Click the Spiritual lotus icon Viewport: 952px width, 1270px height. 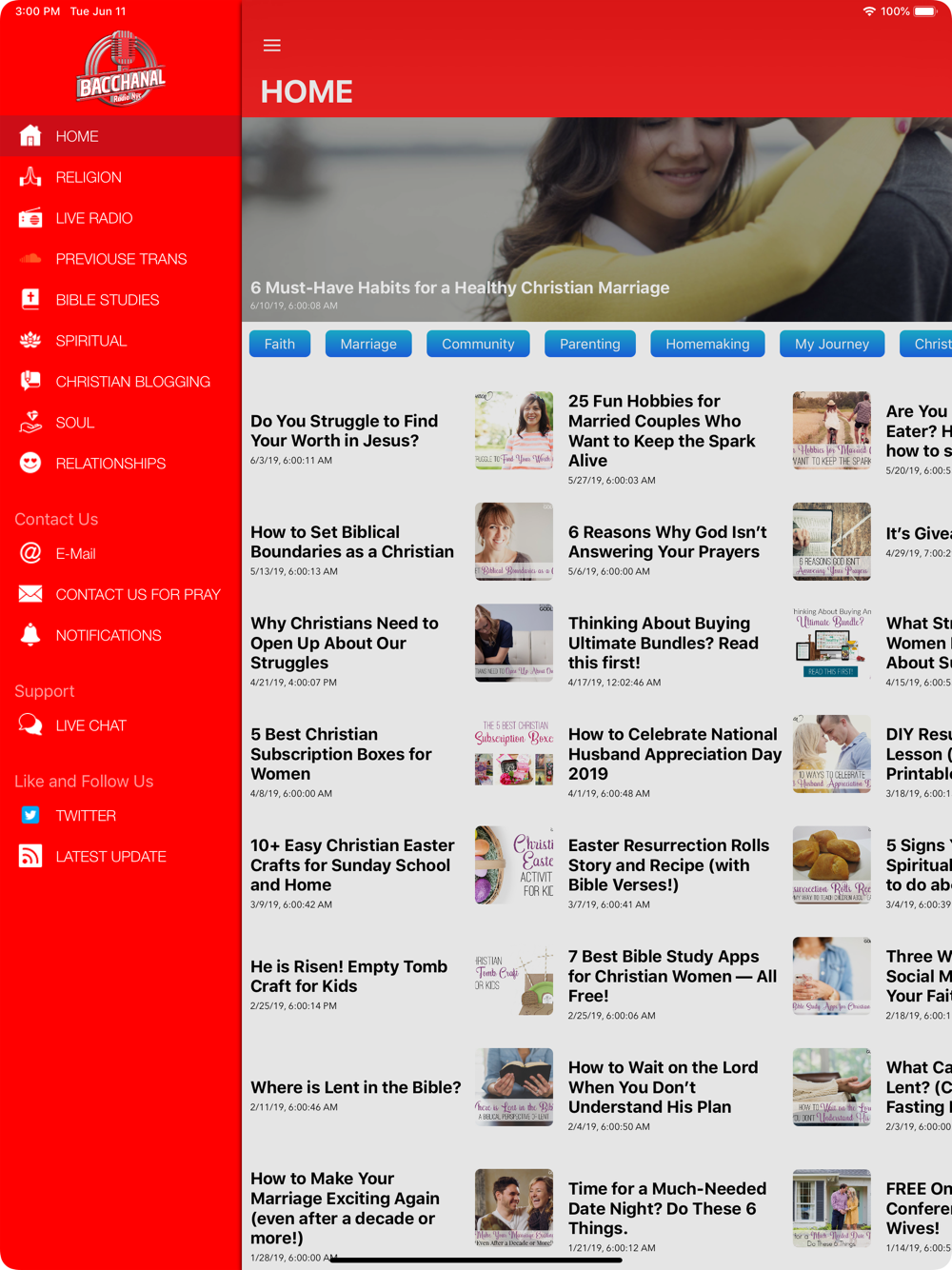click(x=30, y=341)
